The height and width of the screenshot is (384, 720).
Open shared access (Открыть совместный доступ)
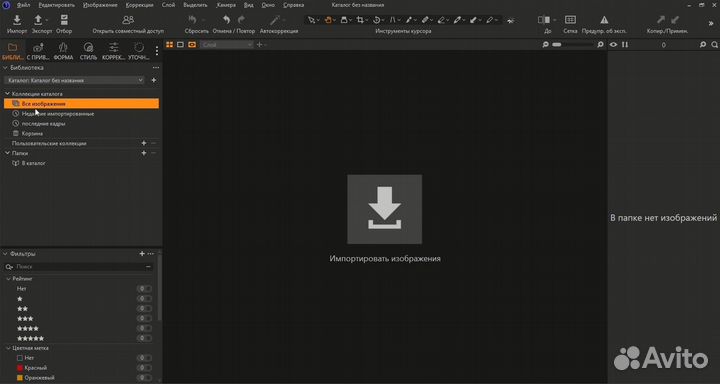click(x=128, y=20)
